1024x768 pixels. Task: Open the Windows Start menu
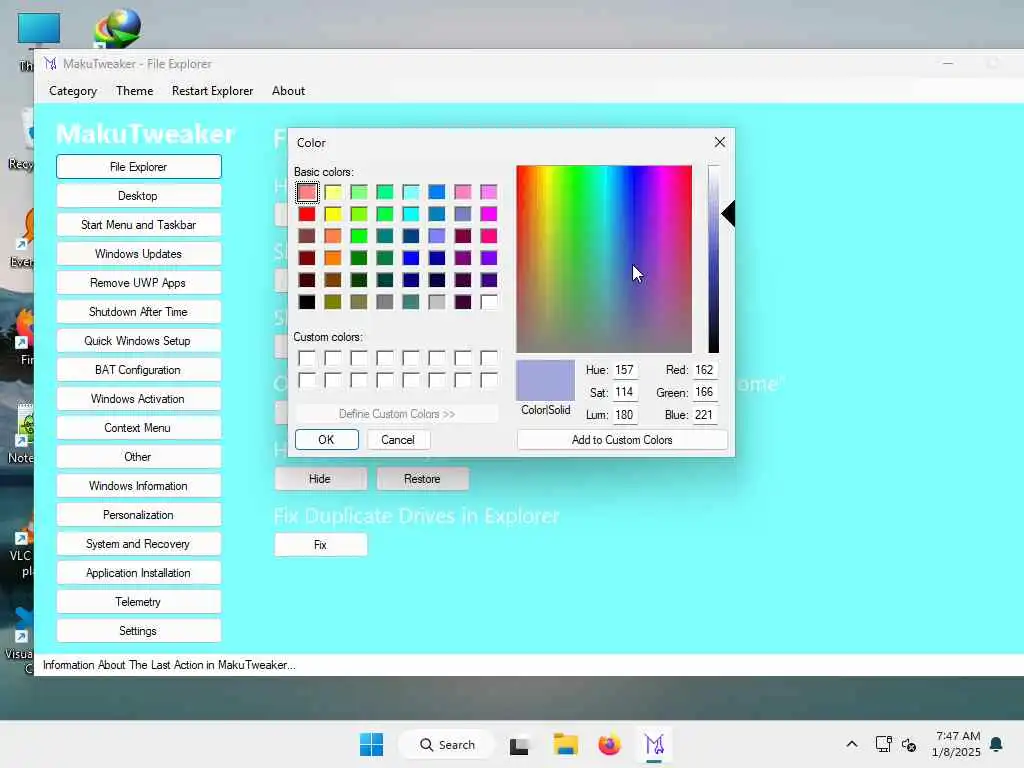point(372,744)
